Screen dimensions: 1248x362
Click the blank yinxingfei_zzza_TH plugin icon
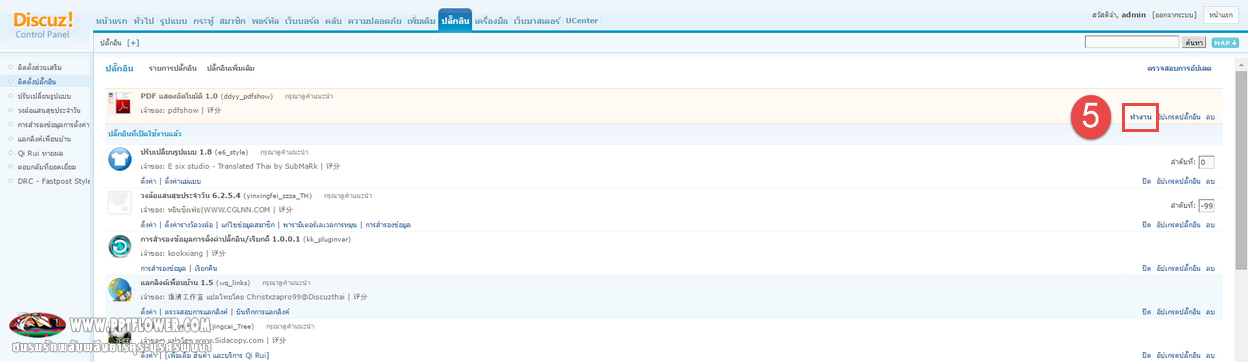pyautogui.click(x=120, y=202)
